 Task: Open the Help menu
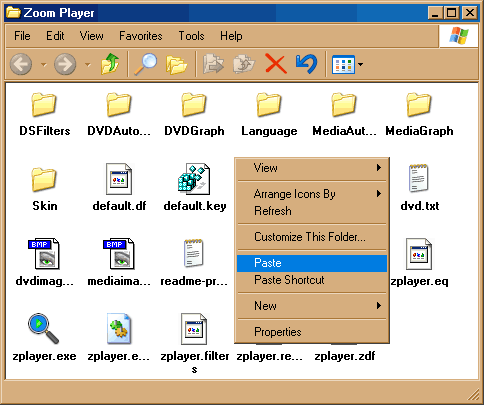(x=231, y=36)
